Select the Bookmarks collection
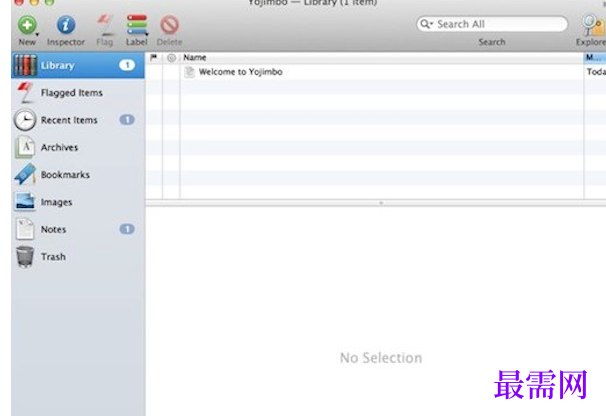 point(78,175)
